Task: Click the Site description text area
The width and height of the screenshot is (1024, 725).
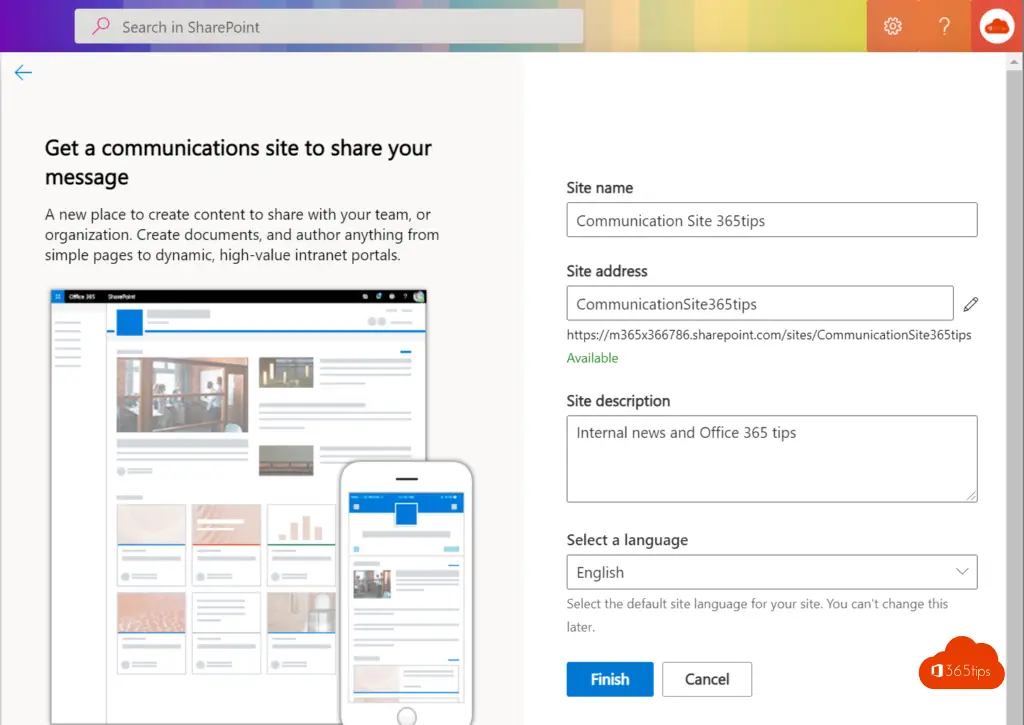Action: [772, 459]
